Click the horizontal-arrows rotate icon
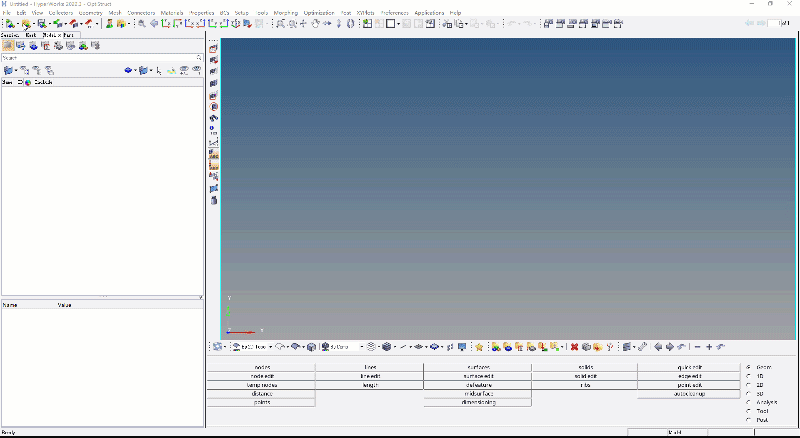Screen dimensions: 800x438 click(x=327, y=23)
